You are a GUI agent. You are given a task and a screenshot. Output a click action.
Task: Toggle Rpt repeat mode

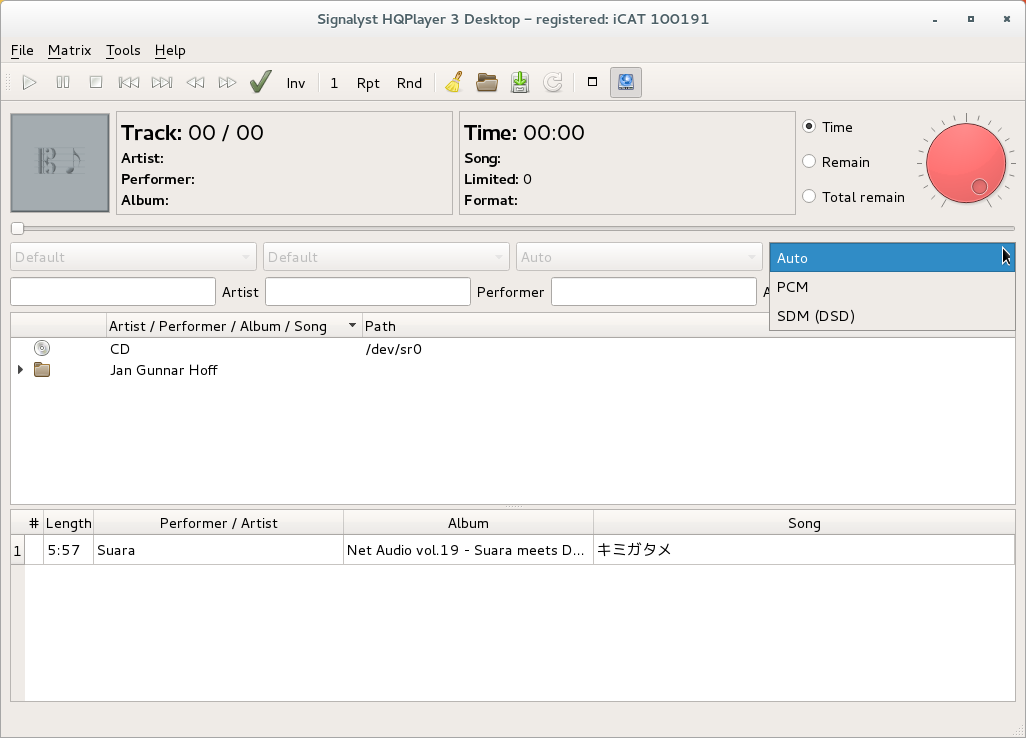coord(368,83)
